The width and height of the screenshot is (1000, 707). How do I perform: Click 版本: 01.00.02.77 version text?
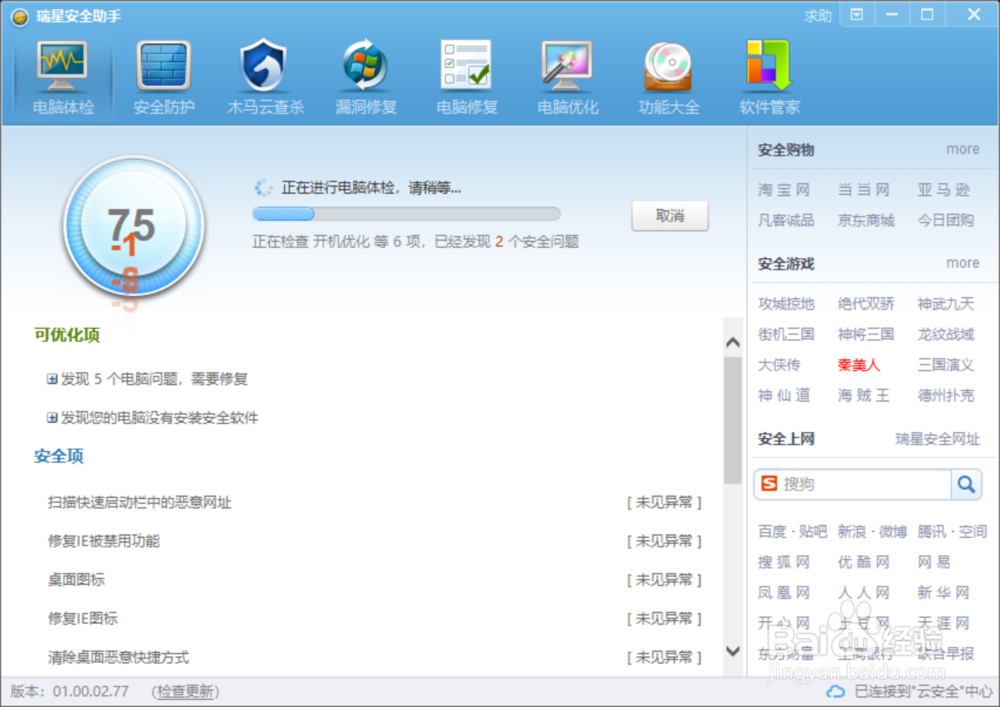coord(70,692)
